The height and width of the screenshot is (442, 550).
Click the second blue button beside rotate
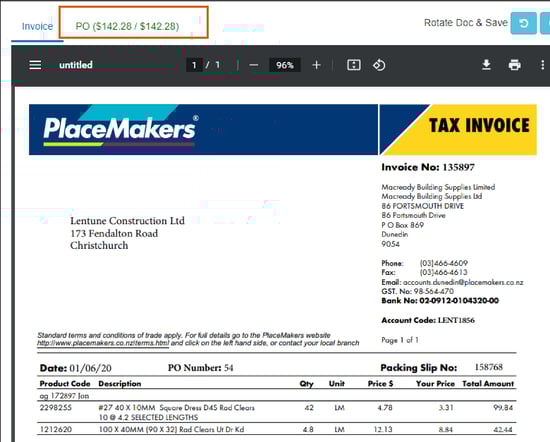[545, 23]
